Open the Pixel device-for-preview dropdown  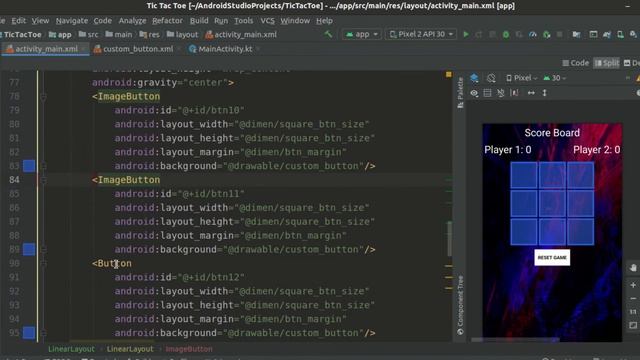[522, 78]
